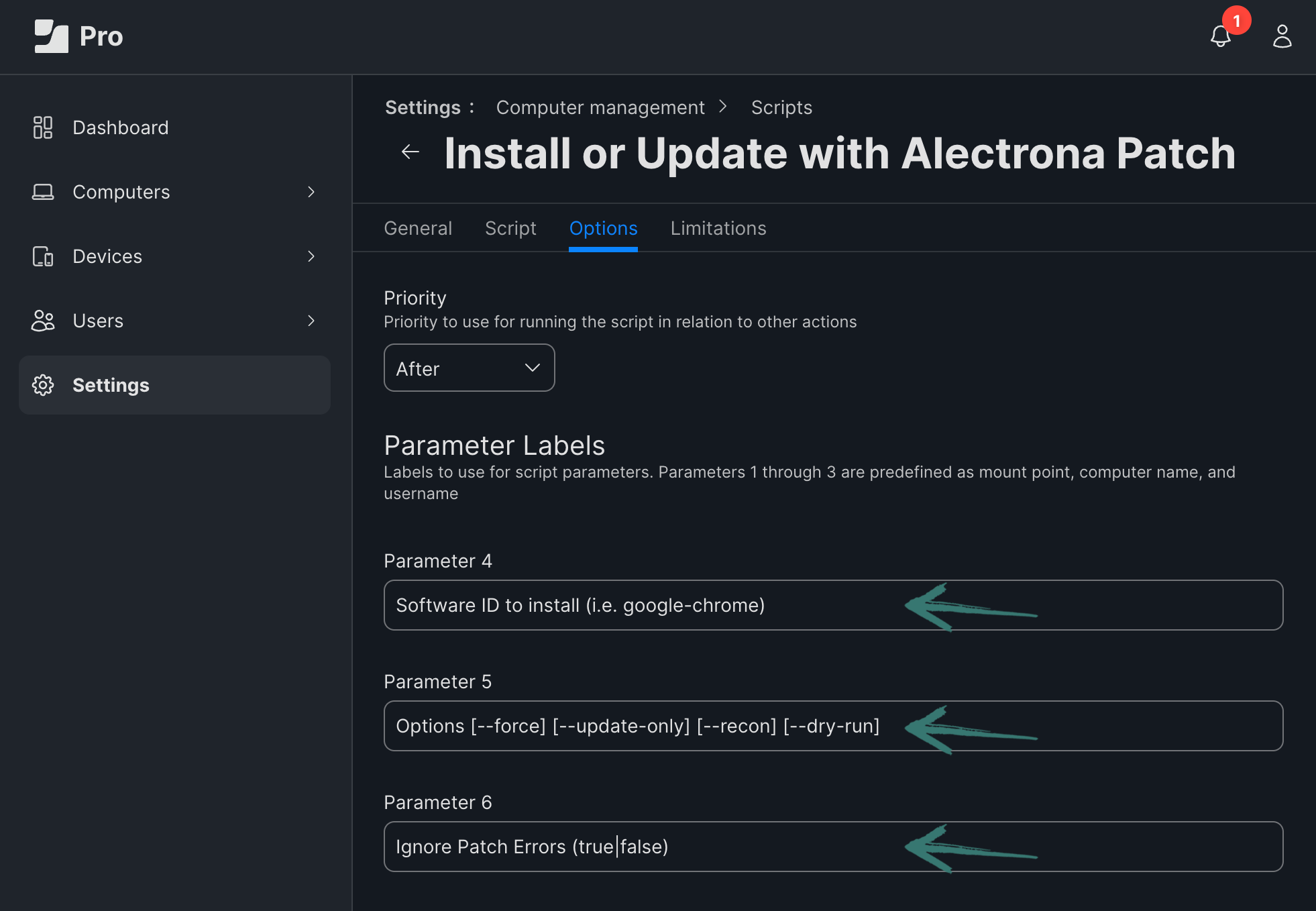The height and width of the screenshot is (911, 1316).
Task: Follow the Computer management breadcrumb link
Action: pos(600,107)
